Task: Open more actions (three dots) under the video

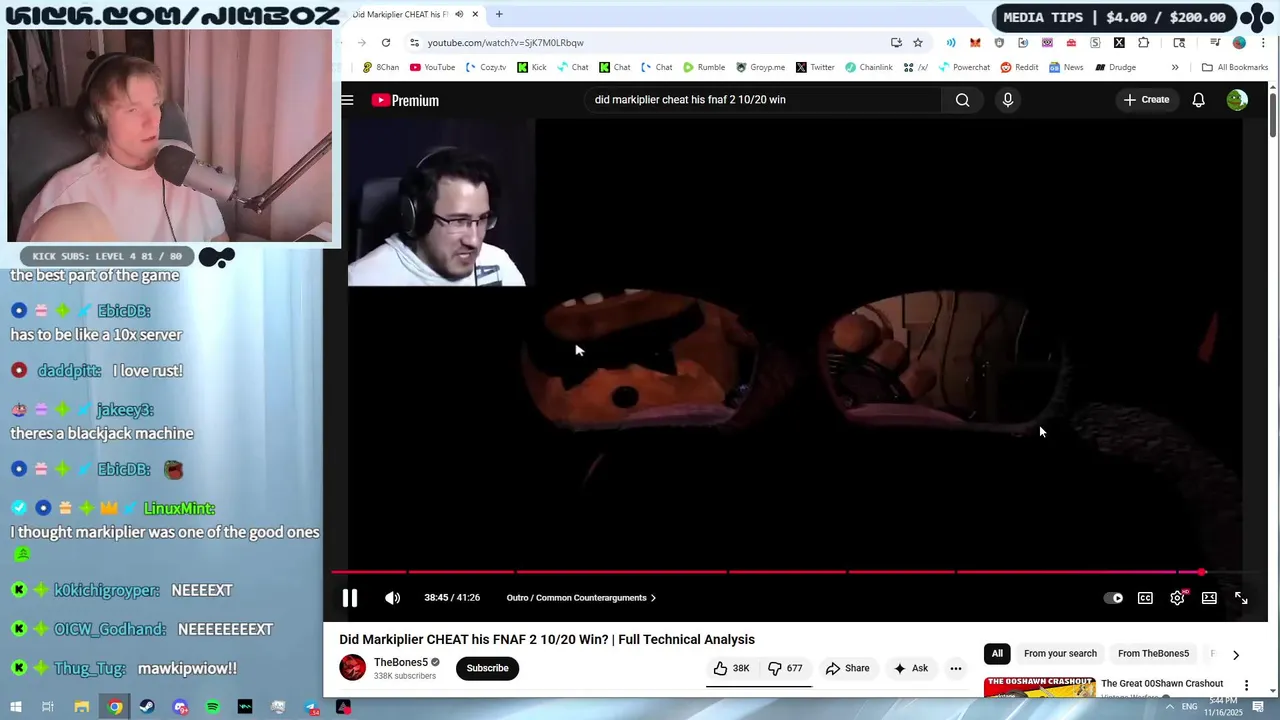Action: (956, 668)
